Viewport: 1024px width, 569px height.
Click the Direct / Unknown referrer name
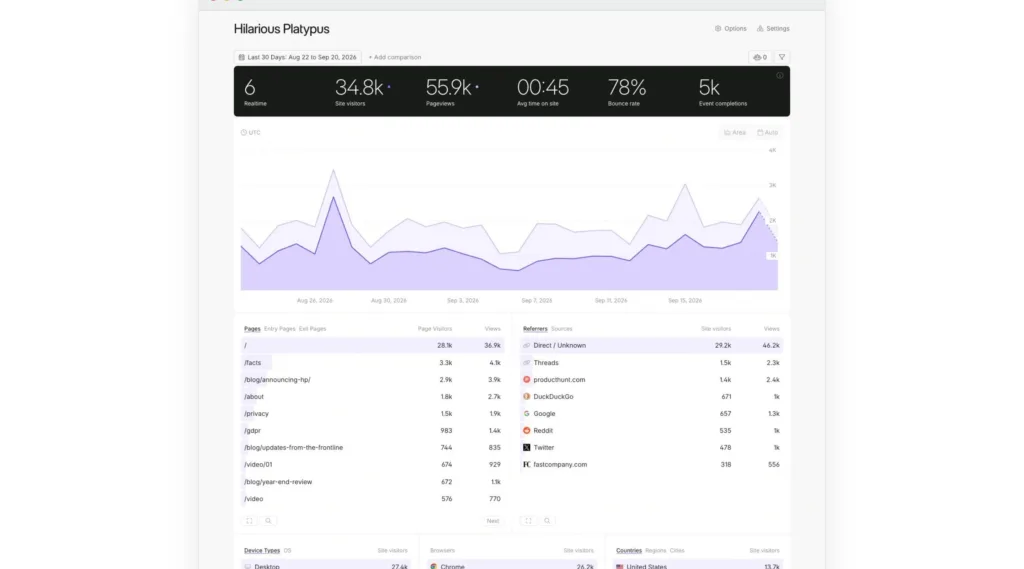click(x=560, y=346)
